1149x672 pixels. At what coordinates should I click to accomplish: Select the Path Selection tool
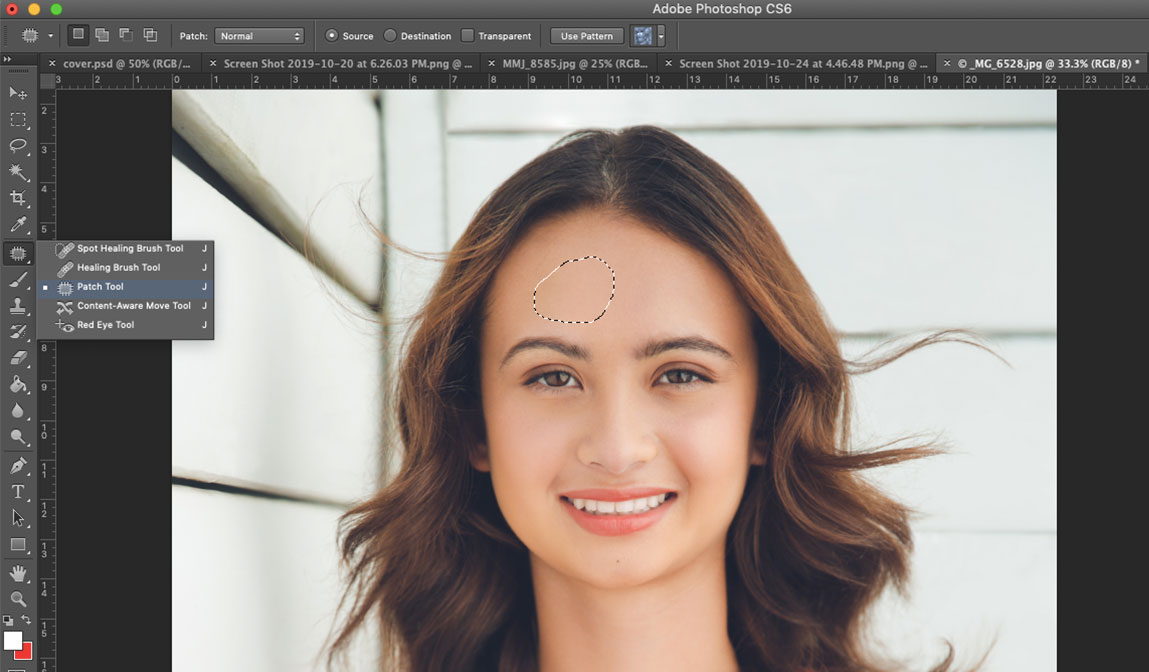18,519
